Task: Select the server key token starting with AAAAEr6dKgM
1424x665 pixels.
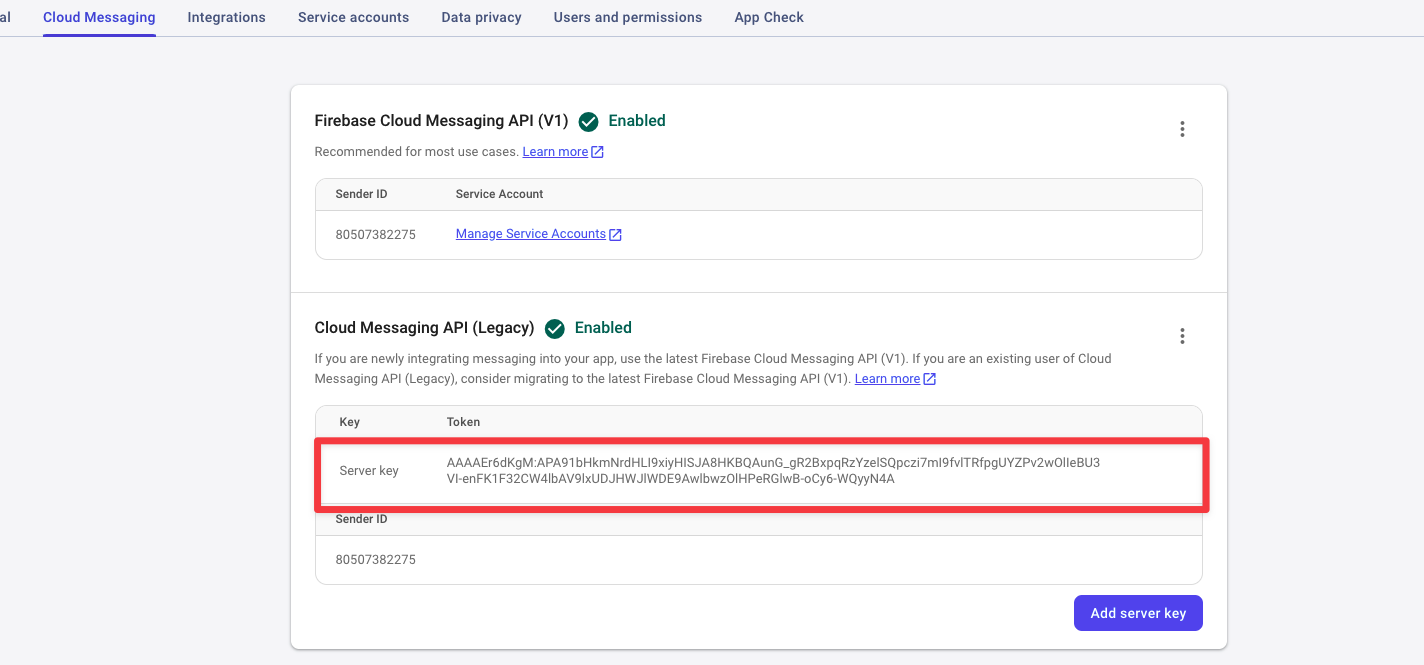Action: point(773,470)
